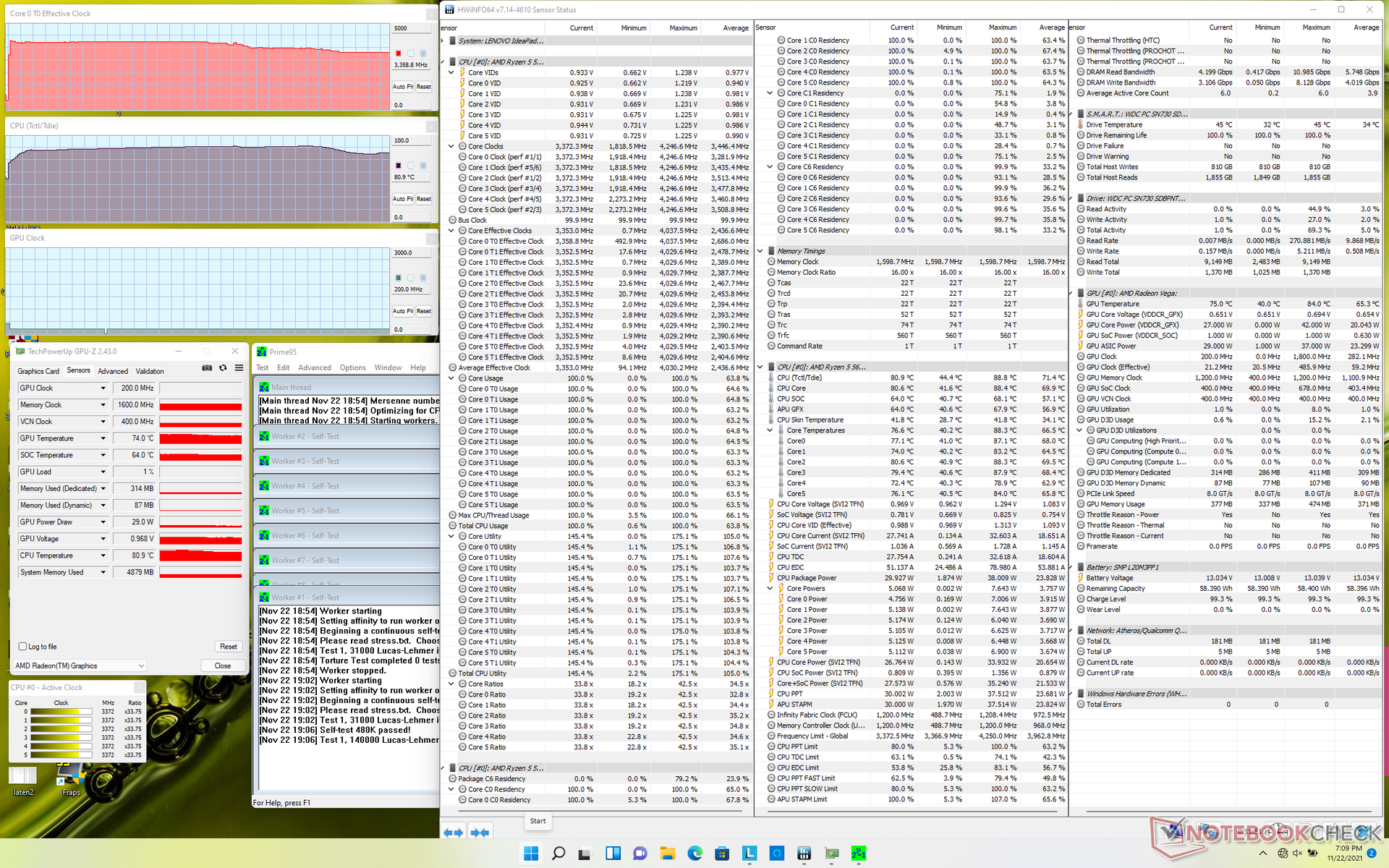This screenshot has width=1389, height=868.
Task: Click GPU-Z refresh icon
Action: (223, 368)
